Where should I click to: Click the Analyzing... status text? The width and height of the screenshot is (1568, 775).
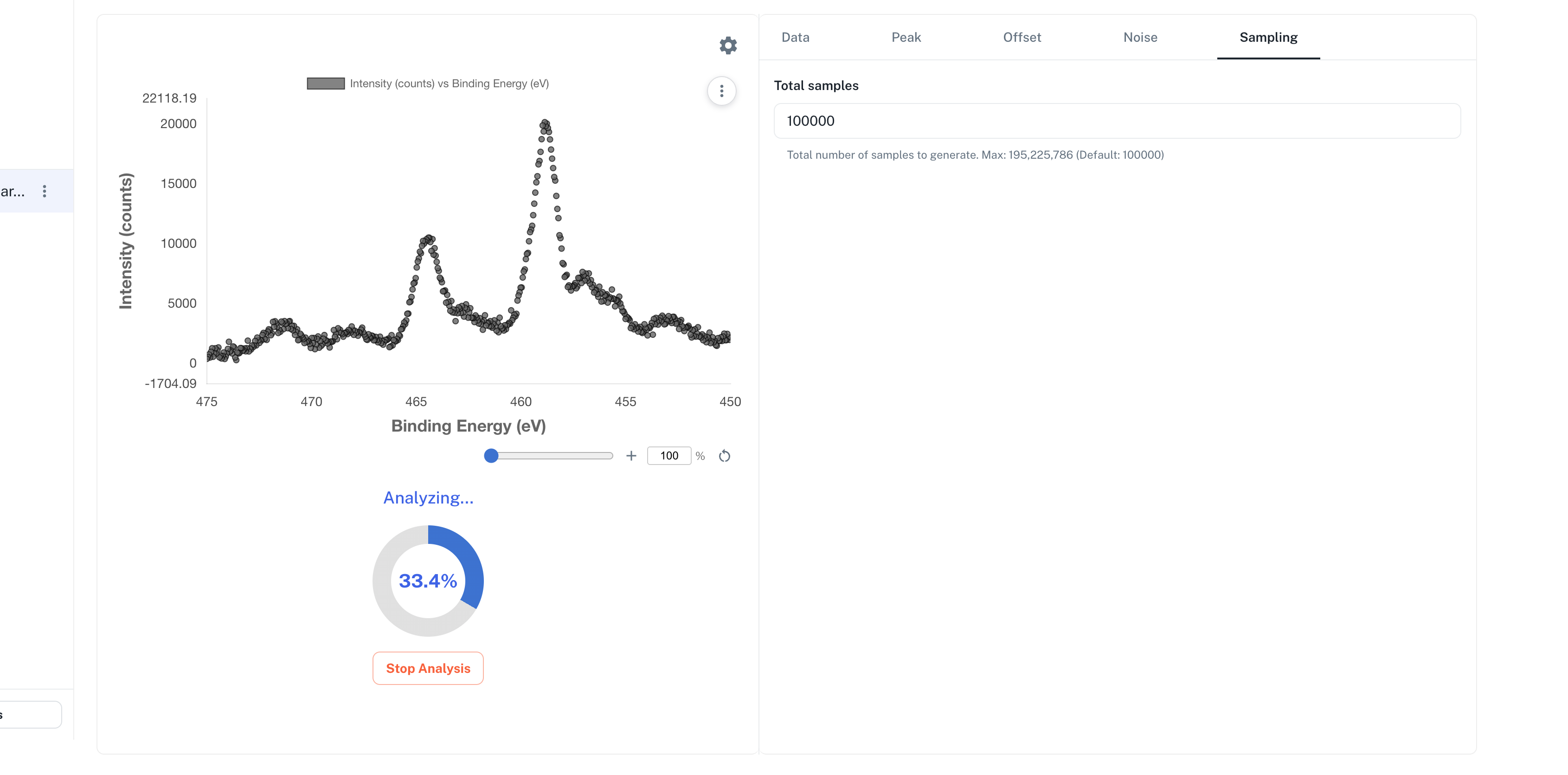coord(428,498)
